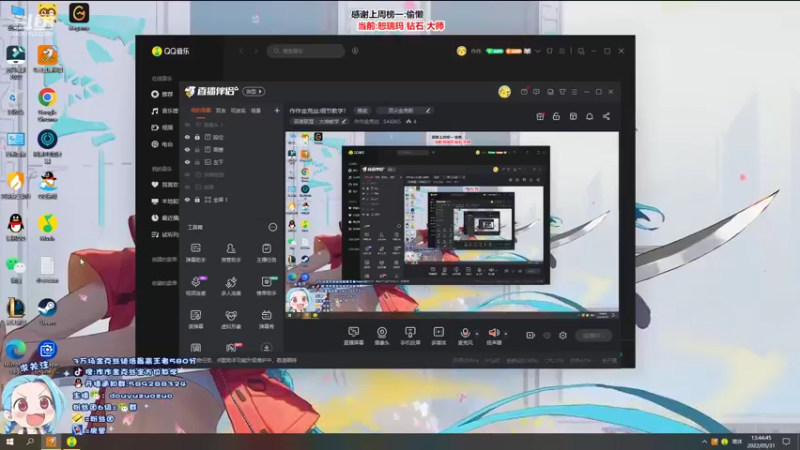Screen dimensions: 800x450
Task: Toggle visibility eye of the full-screen 1 source
Action: (x=187, y=199)
